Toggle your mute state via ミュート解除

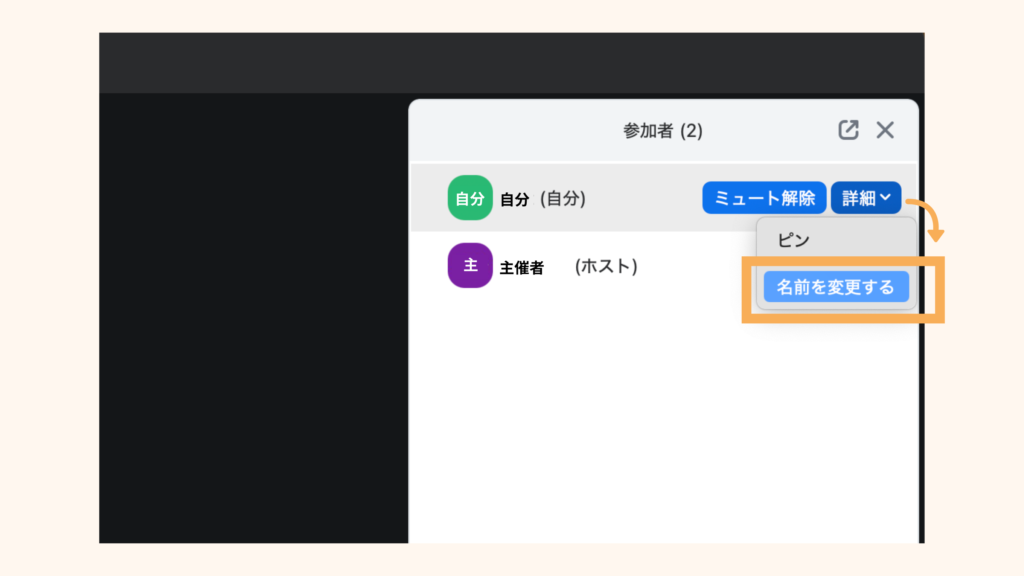[764, 197]
